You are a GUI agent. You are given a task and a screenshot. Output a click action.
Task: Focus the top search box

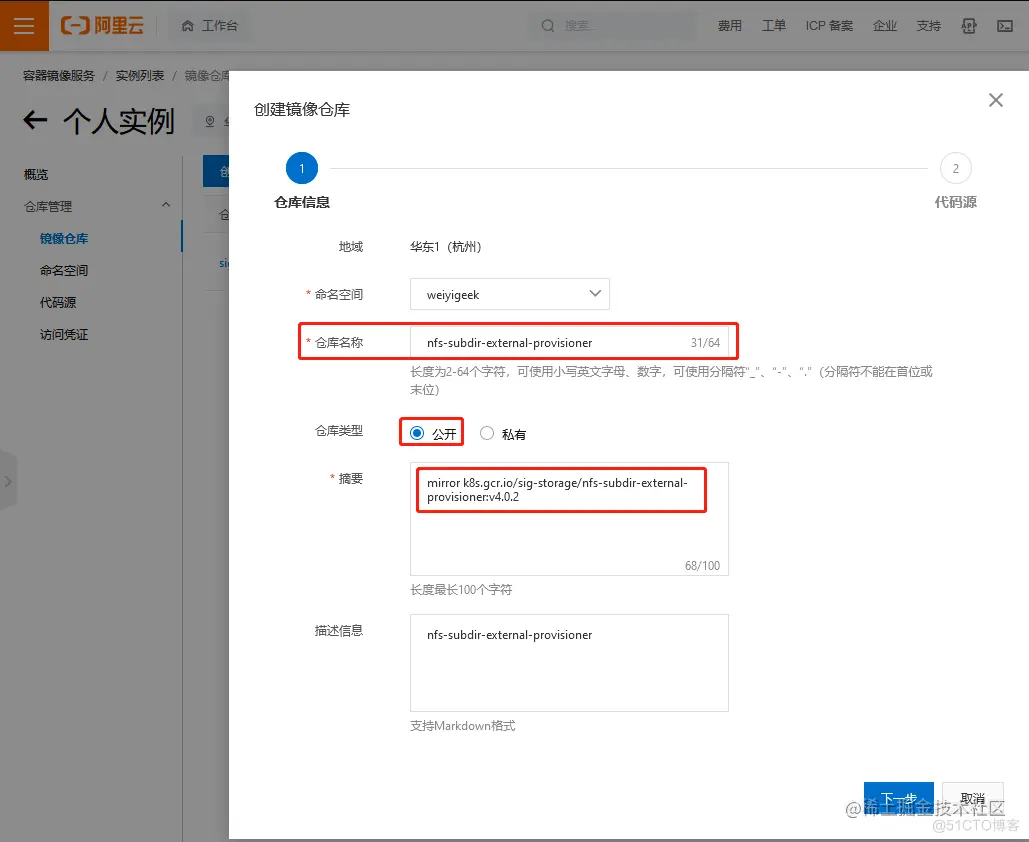coord(612,26)
